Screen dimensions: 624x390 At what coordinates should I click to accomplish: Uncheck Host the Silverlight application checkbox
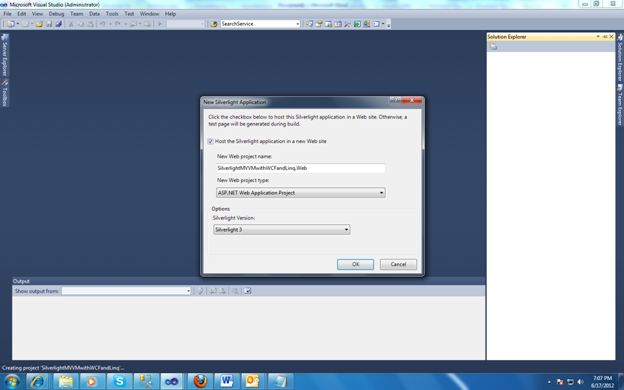211,141
